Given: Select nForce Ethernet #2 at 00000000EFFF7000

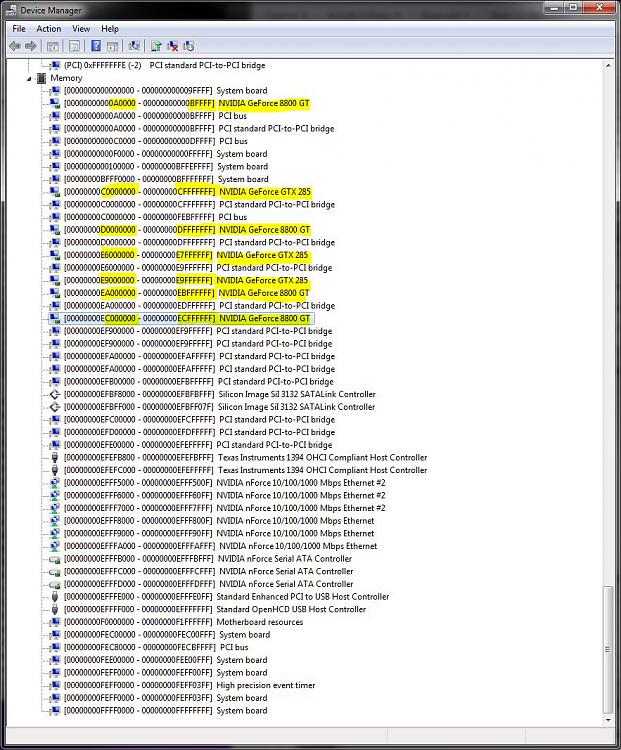Looking at the screenshot, I should click(x=224, y=508).
